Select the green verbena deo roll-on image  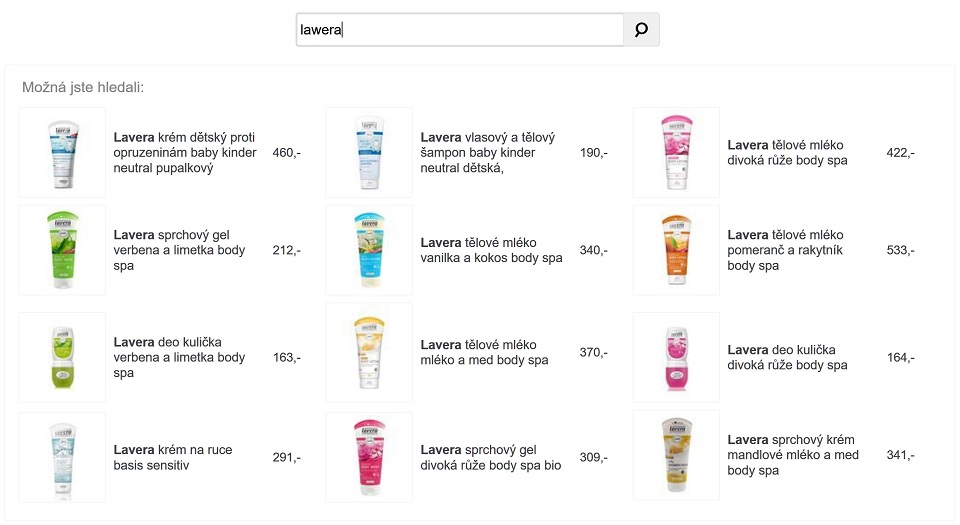point(62,357)
